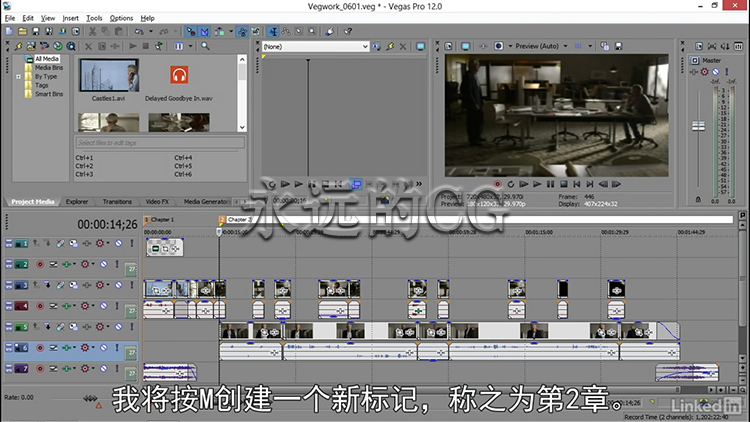Click the preview Record button
Image resolution: width=750 pixels, height=422 pixels.
pos(497,184)
